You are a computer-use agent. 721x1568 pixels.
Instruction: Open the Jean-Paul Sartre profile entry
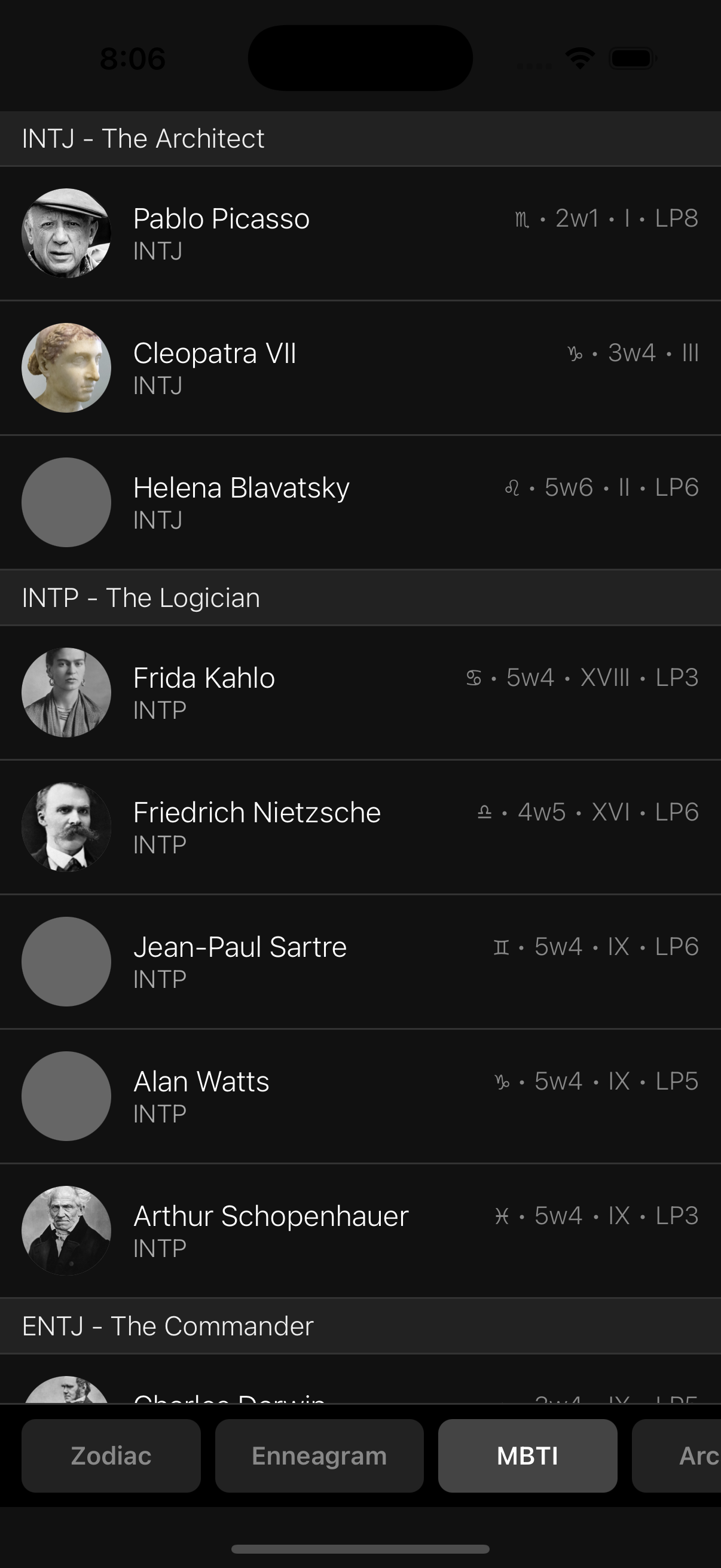(x=240, y=961)
